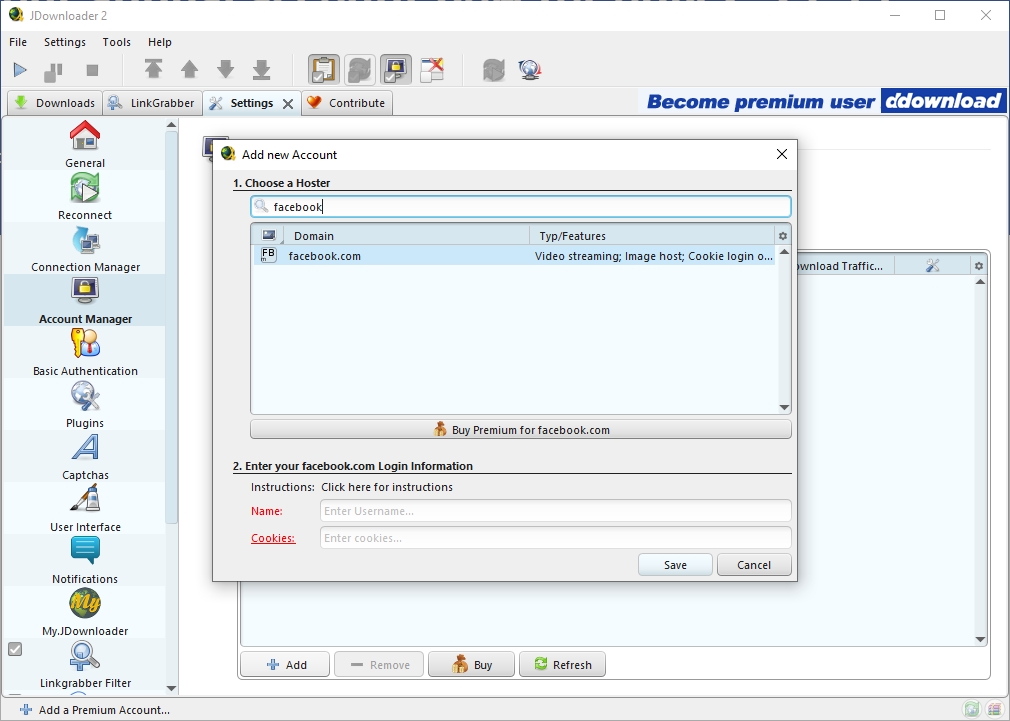
Task: Toggle clipboard observer toolbar button
Action: point(323,70)
